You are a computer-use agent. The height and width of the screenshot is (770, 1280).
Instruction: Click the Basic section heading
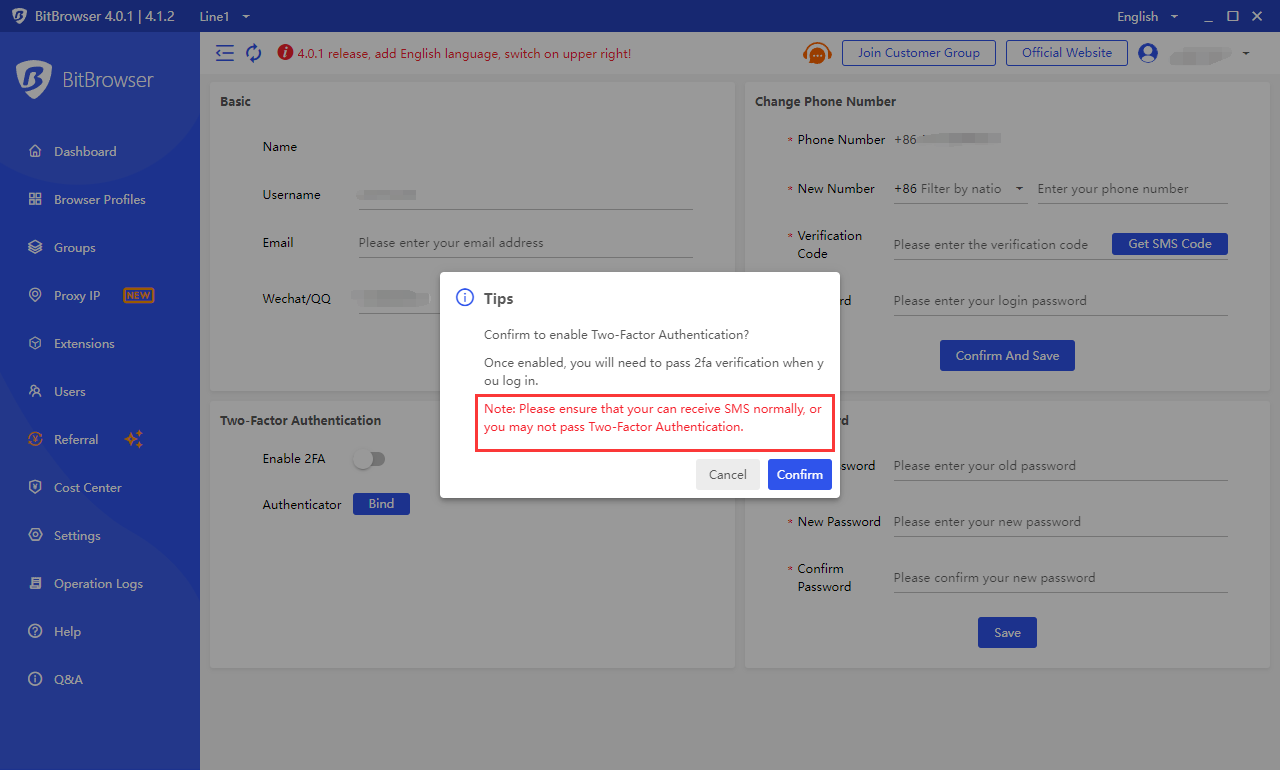[x=235, y=102]
